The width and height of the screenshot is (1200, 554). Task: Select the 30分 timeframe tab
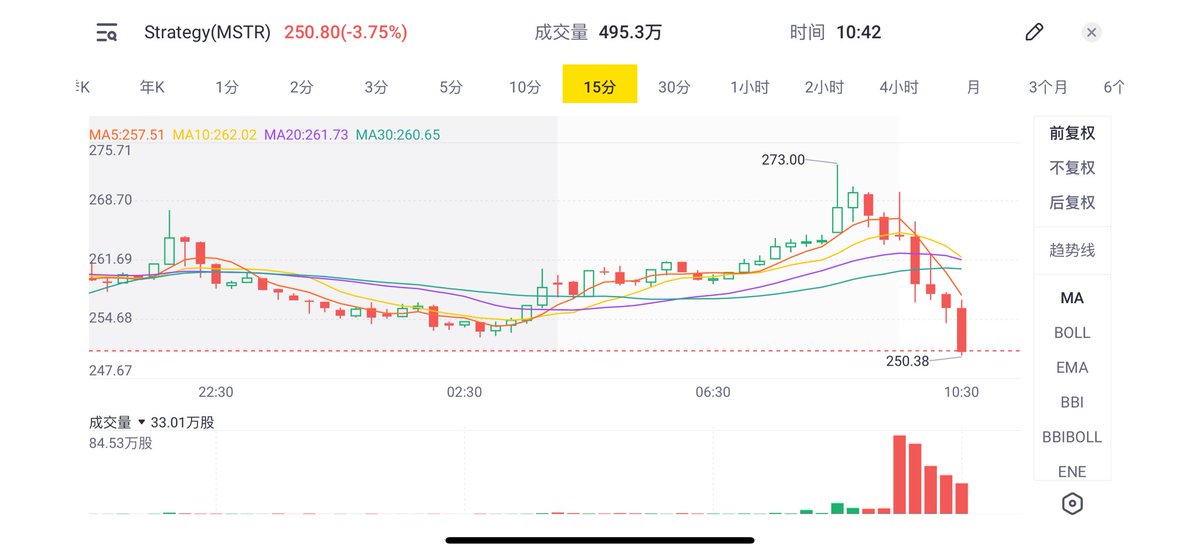pos(674,87)
